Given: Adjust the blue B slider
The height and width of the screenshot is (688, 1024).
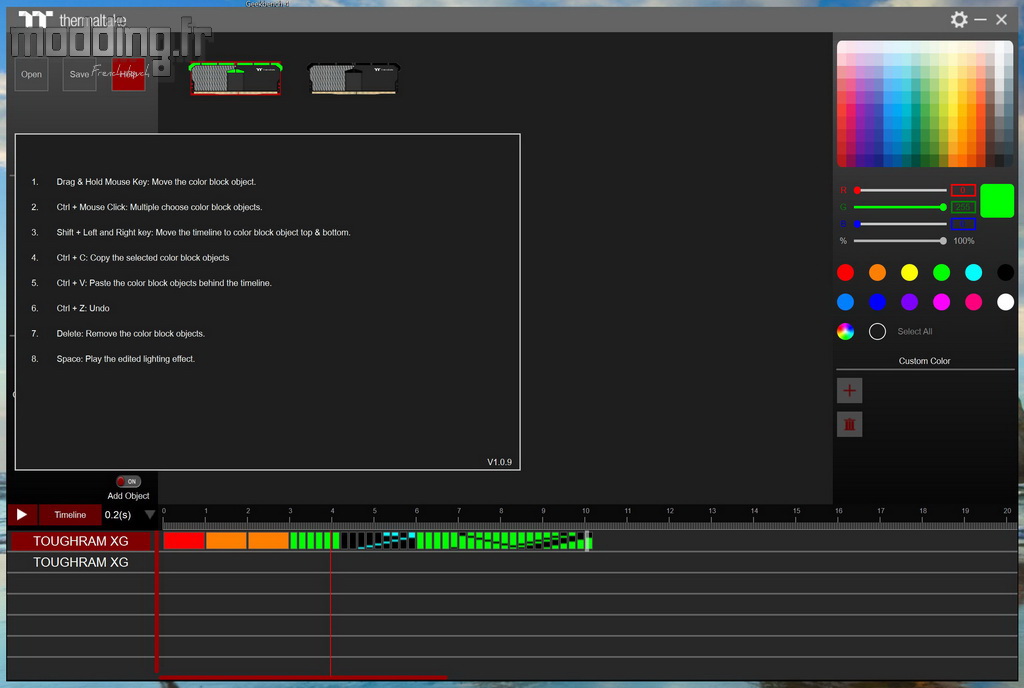Looking at the screenshot, I should 901,224.
